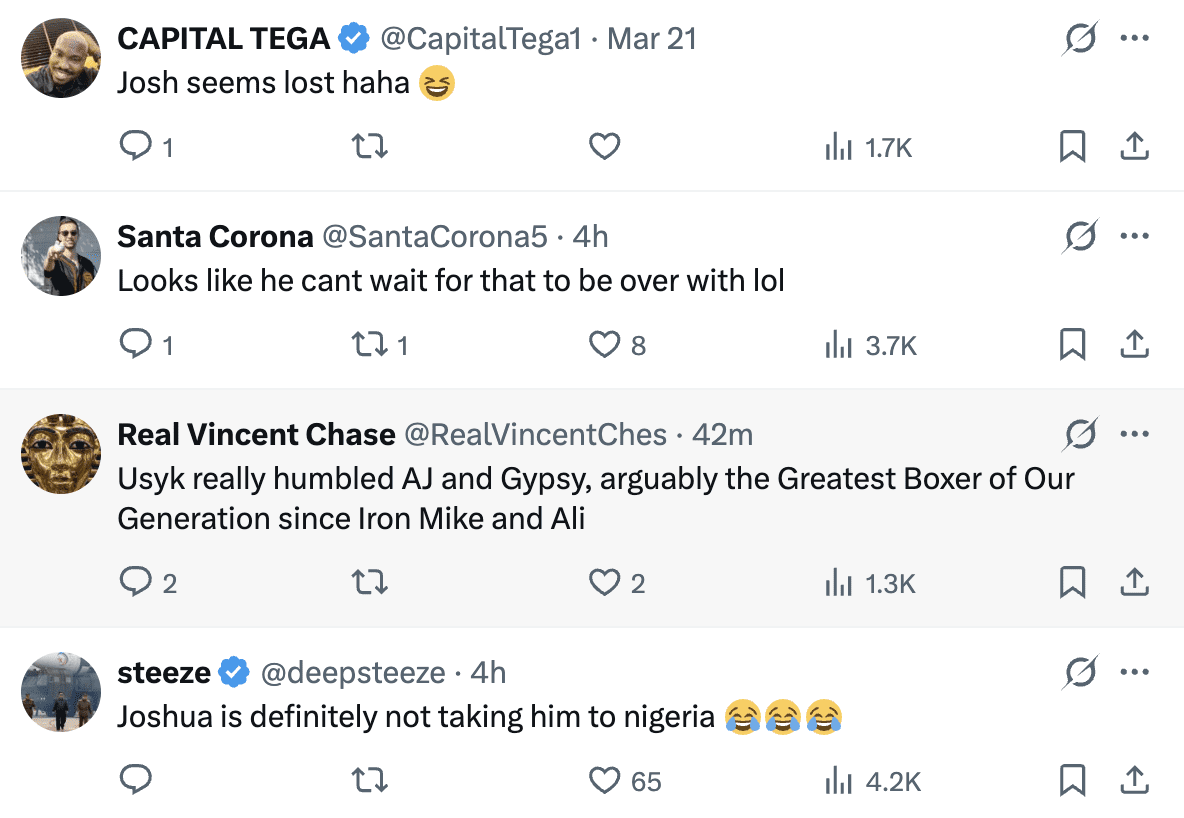
Task: Repost the Santa Corona tweet
Action: 371,345
